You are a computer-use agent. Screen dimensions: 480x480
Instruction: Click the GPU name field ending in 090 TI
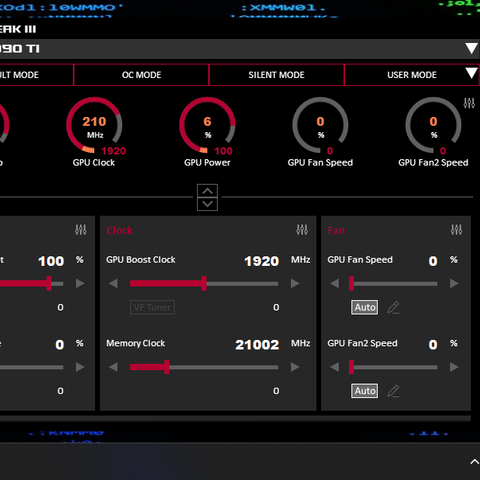[240, 49]
